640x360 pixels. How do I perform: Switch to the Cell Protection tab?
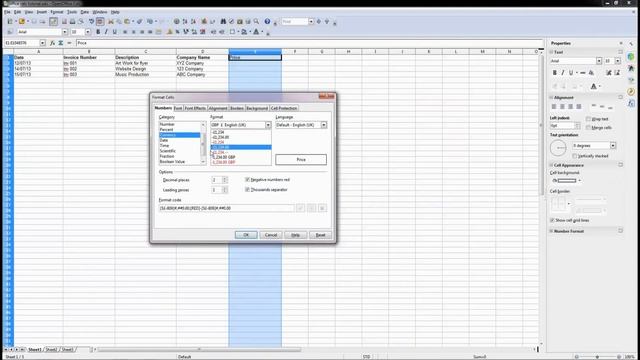click(284, 108)
